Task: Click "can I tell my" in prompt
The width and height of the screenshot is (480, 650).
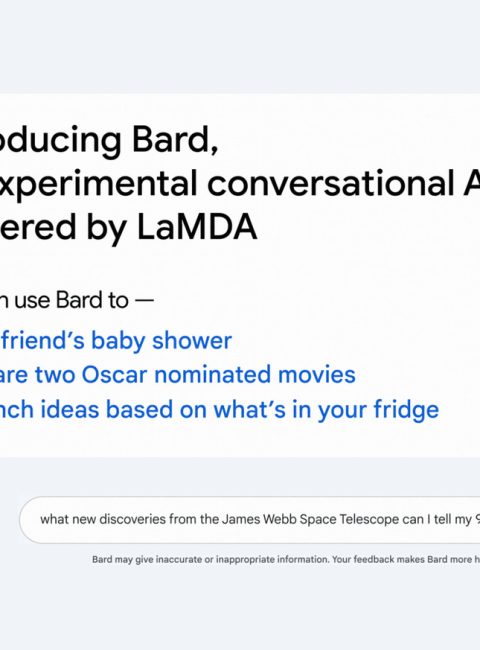Action: click(437, 519)
